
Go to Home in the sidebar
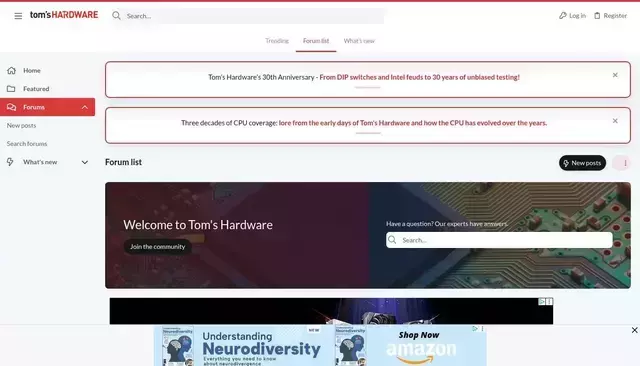(x=32, y=70)
